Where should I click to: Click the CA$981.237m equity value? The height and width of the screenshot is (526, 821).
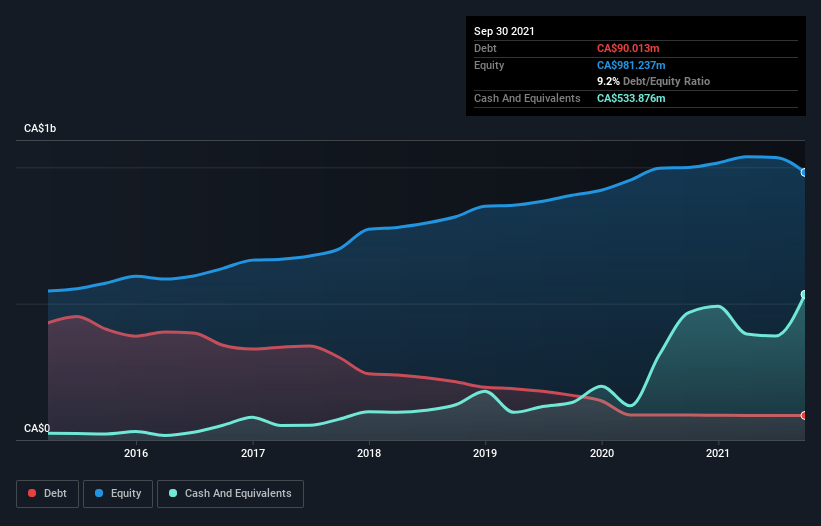pos(631,65)
